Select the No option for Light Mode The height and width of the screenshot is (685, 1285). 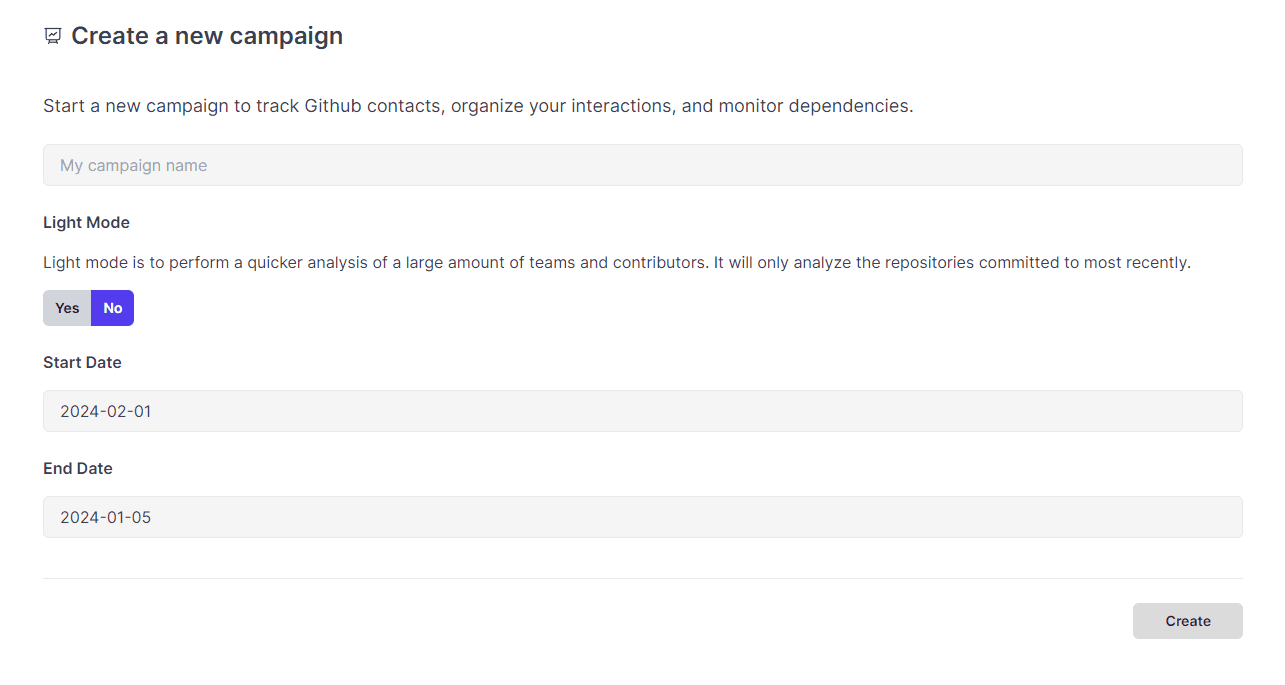click(x=113, y=308)
